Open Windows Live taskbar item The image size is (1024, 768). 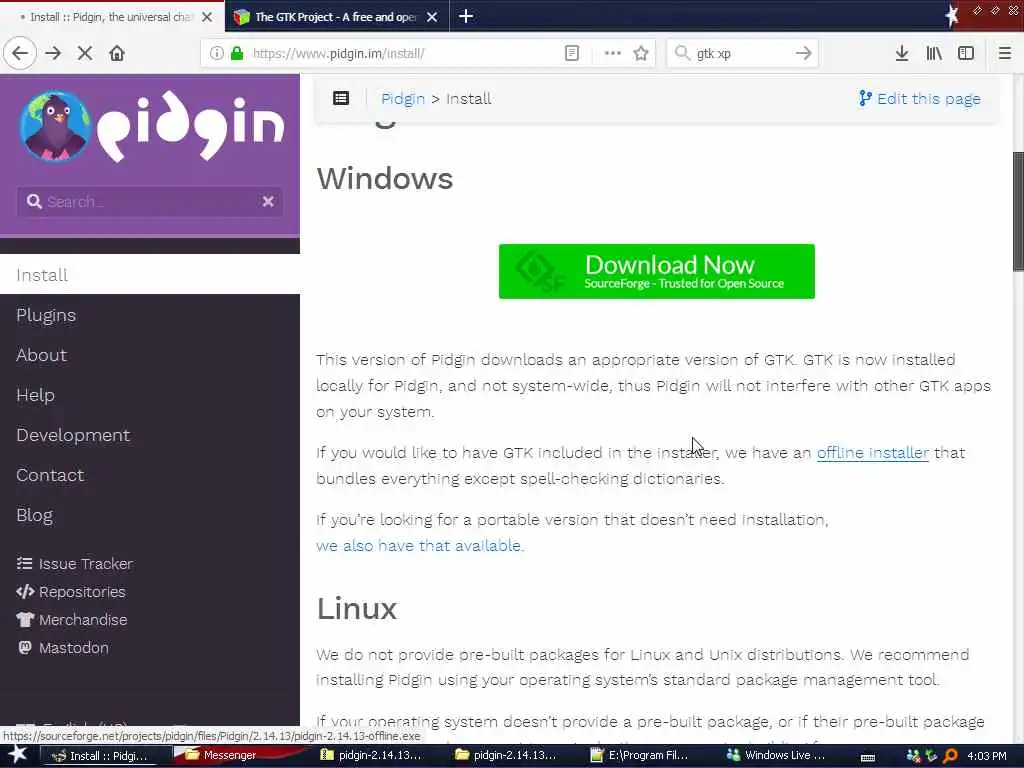[776, 755]
